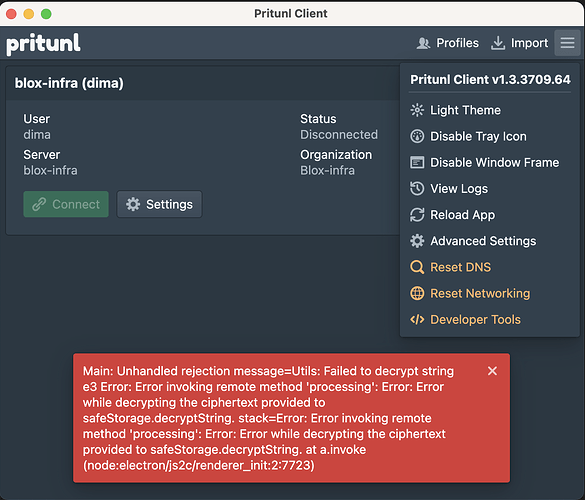The width and height of the screenshot is (585, 500).
Task: Click the Import download arrow icon
Action: click(498, 43)
